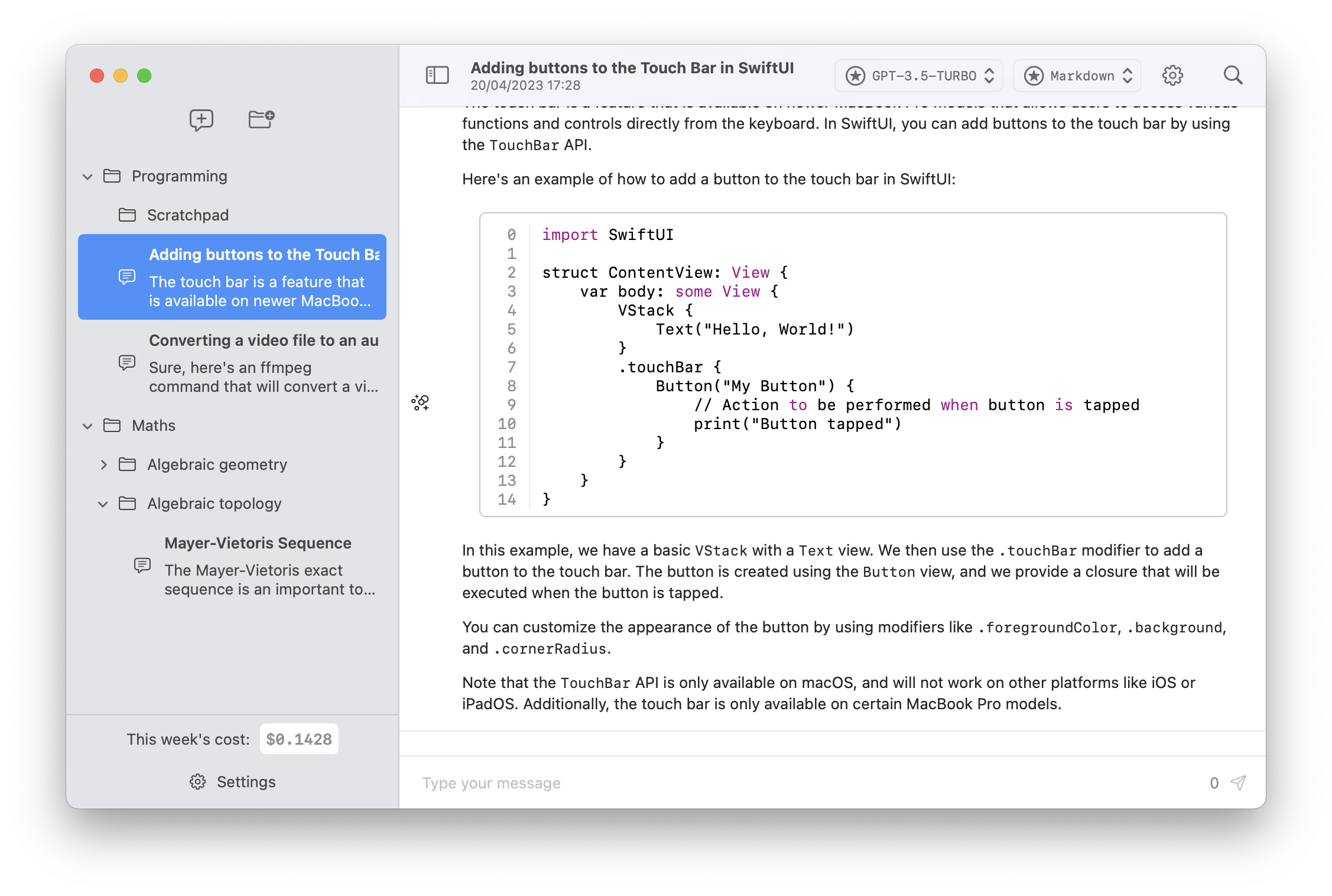Viewport: 1332px width, 896px height.
Task: Send the message with the paper plane icon
Action: coord(1239,783)
